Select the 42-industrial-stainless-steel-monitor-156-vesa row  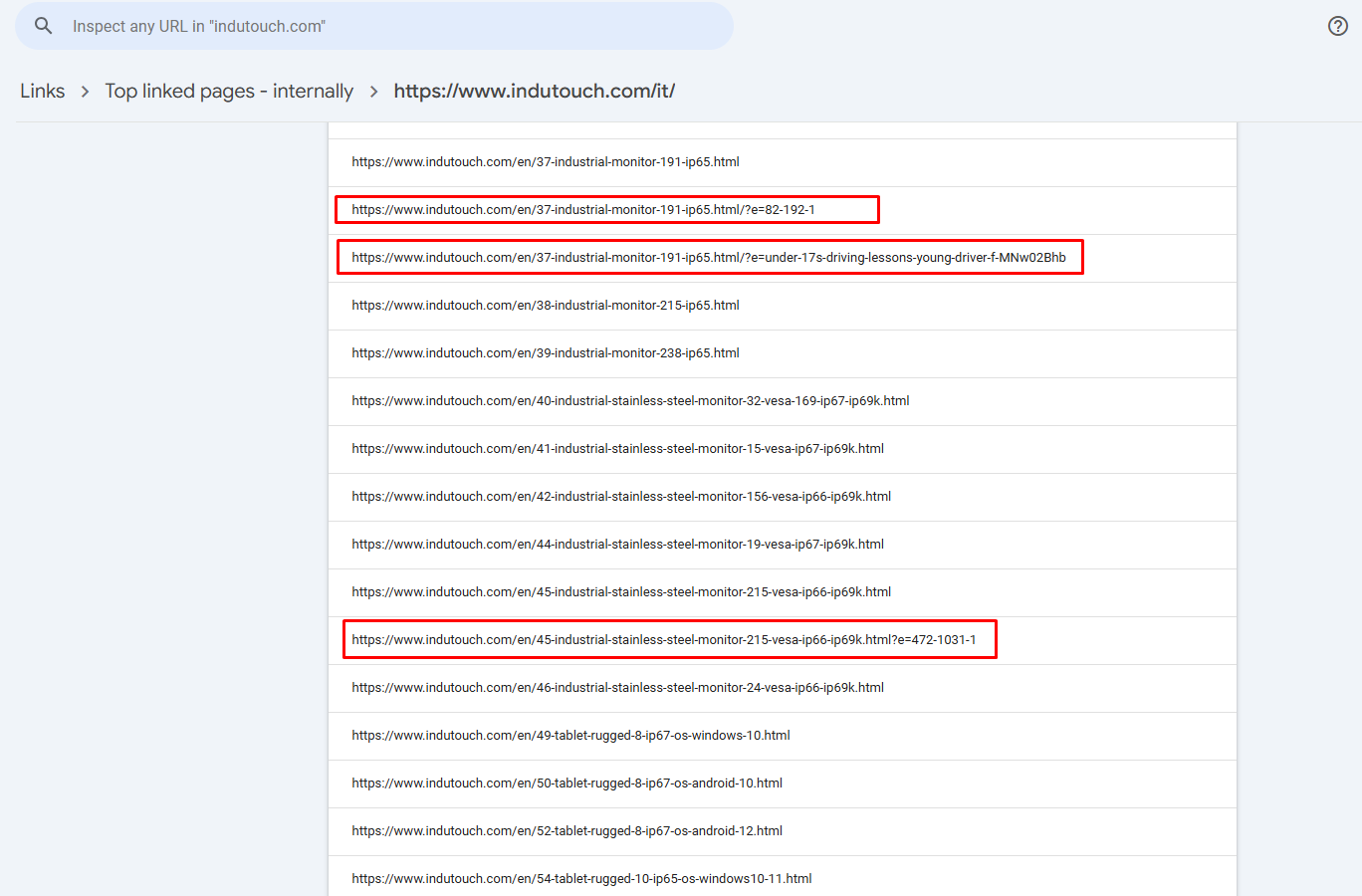tap(783, 497)
